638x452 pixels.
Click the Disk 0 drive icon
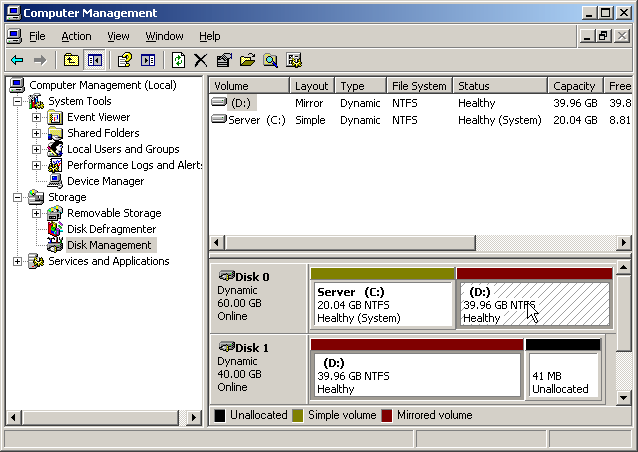coord(227,276)
